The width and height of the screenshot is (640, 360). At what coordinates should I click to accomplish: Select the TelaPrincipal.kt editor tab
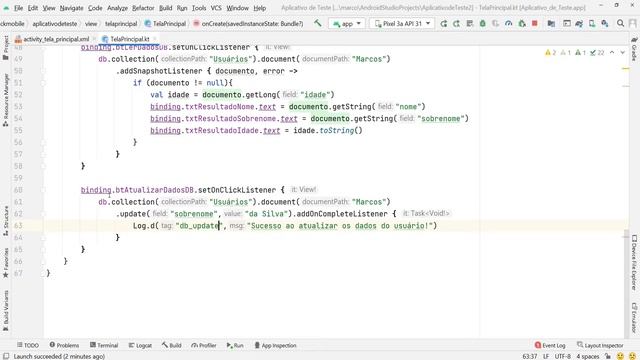130,39
